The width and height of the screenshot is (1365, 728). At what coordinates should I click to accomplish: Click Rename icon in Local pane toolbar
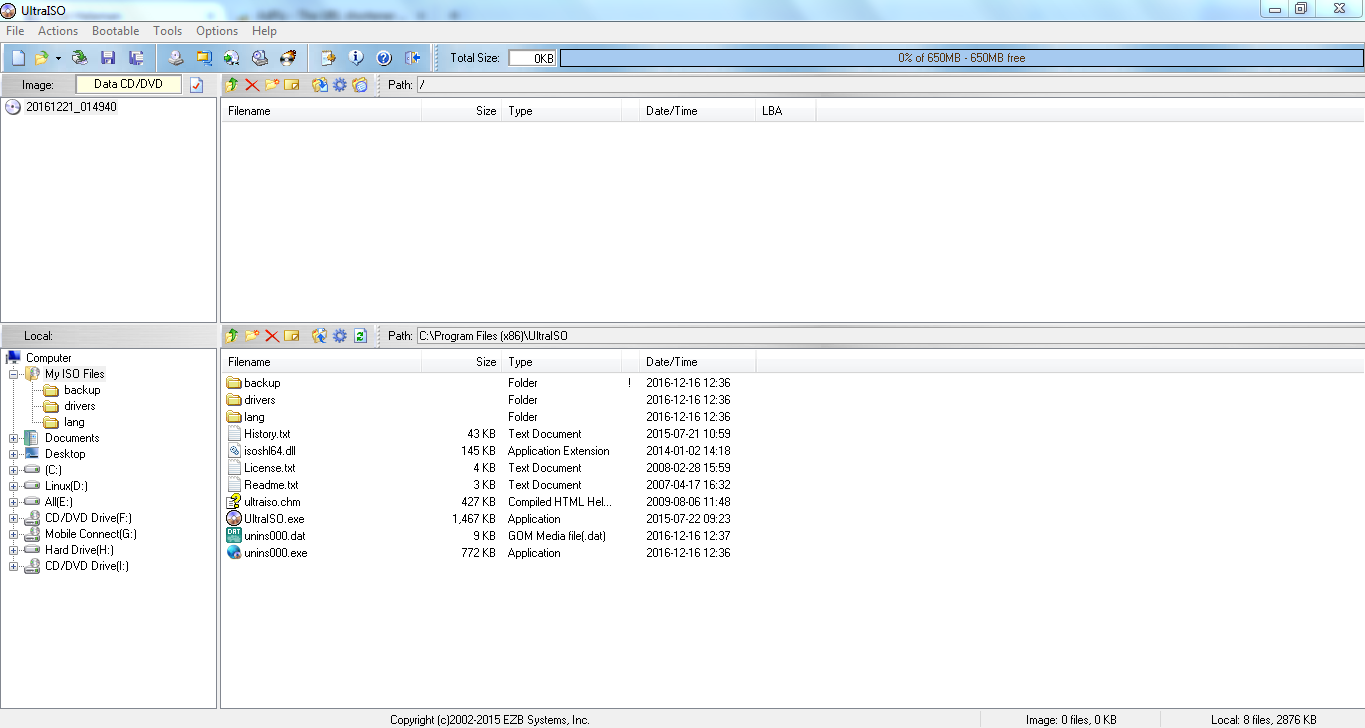292,336
